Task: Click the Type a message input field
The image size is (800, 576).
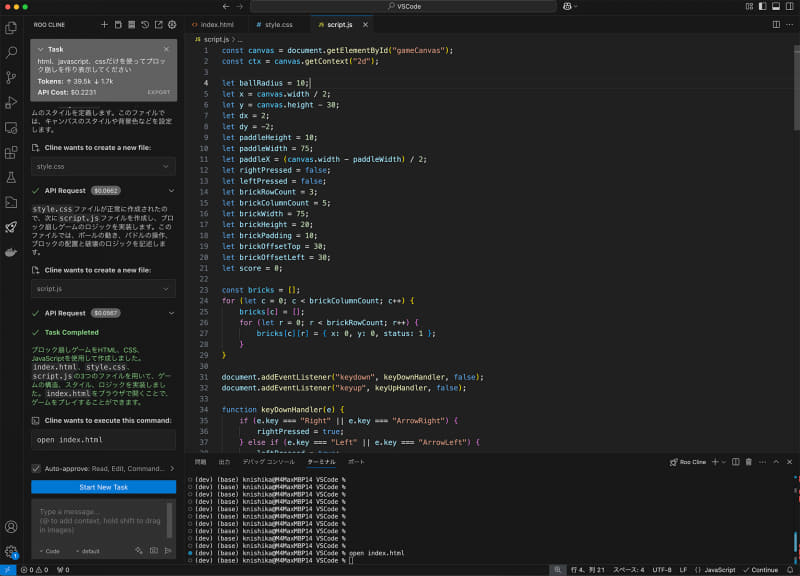Action: [x=100, y=515]
